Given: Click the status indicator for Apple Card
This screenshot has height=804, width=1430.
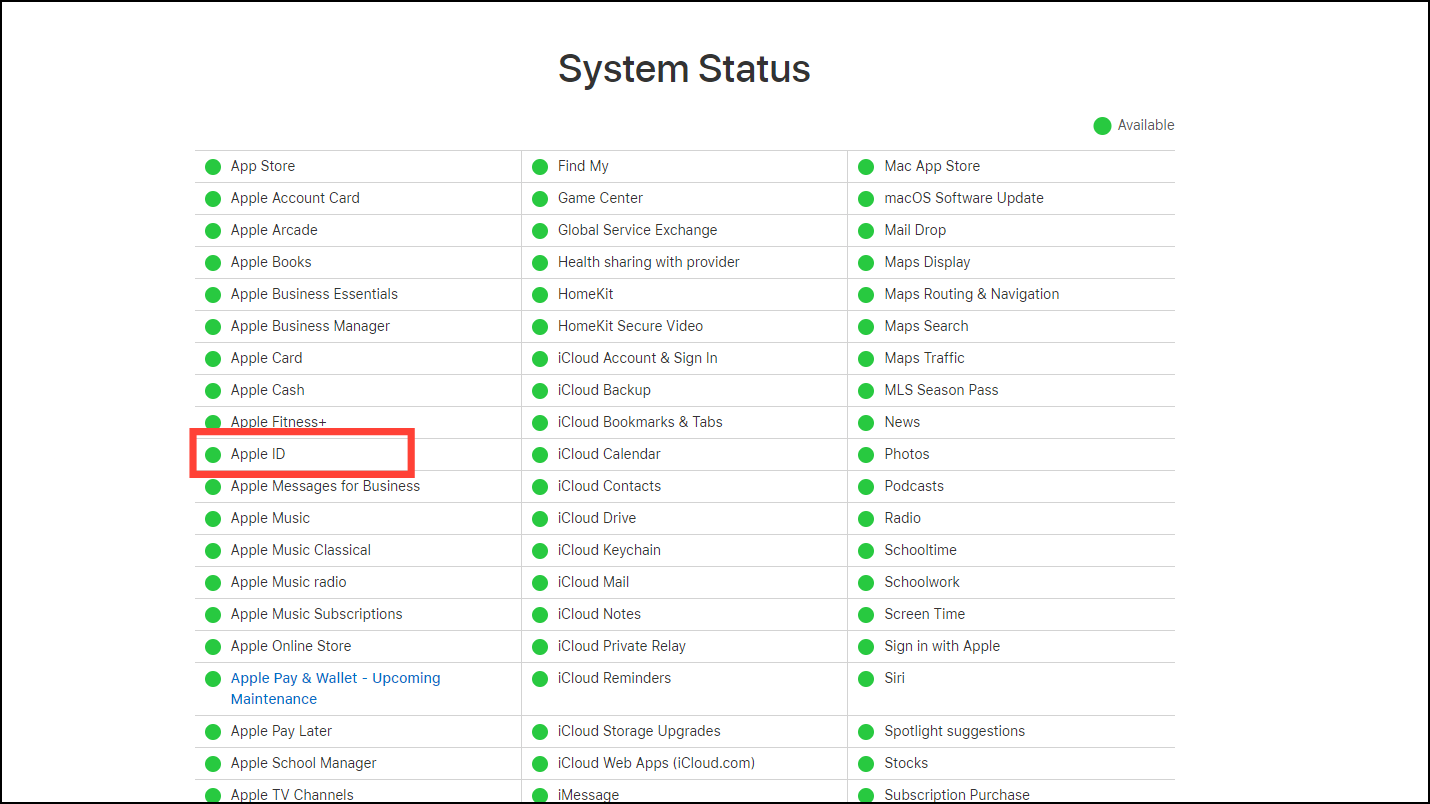Looking at the screenshot, I should 213,359.
